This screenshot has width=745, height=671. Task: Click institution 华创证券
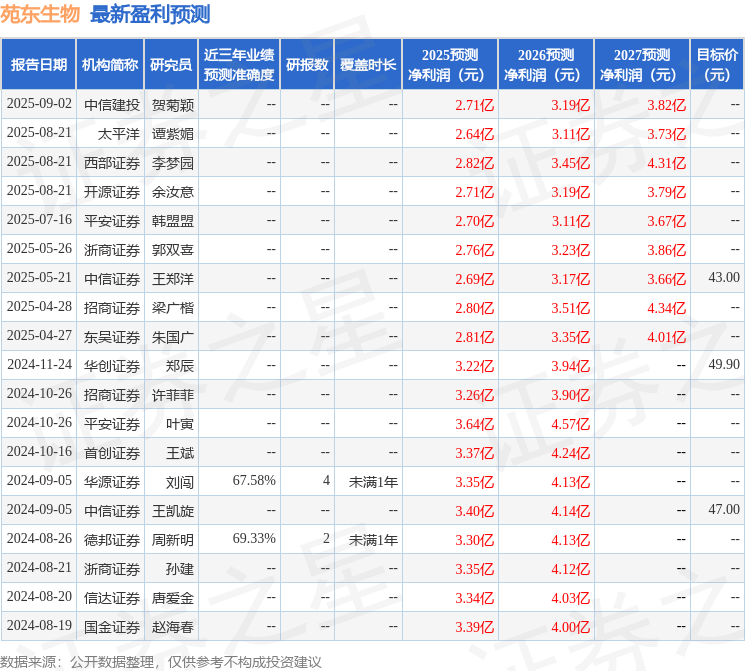[x=112, y=365]
